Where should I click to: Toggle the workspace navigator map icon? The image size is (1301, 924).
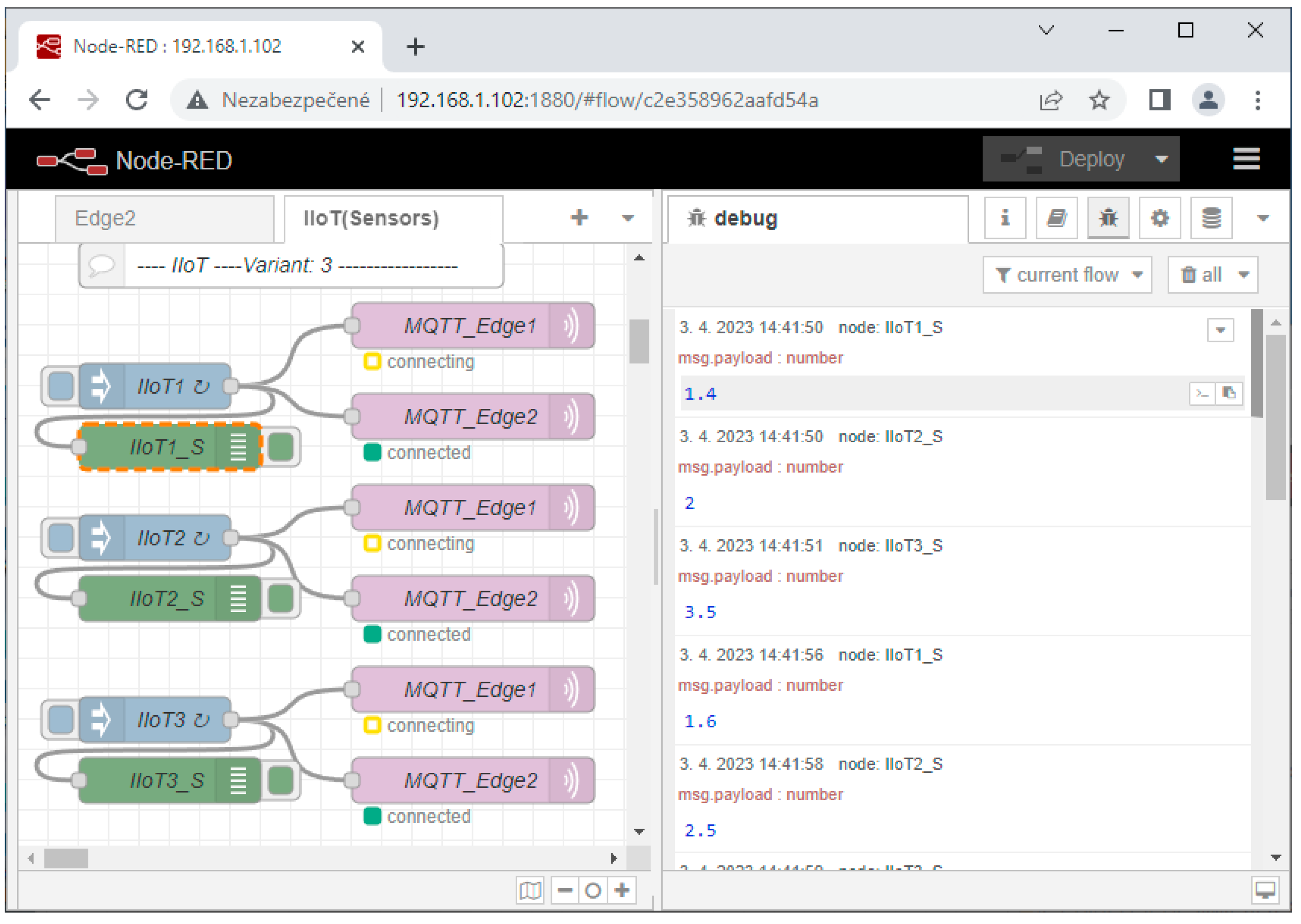pyautogui.click(x=530, y=890)
